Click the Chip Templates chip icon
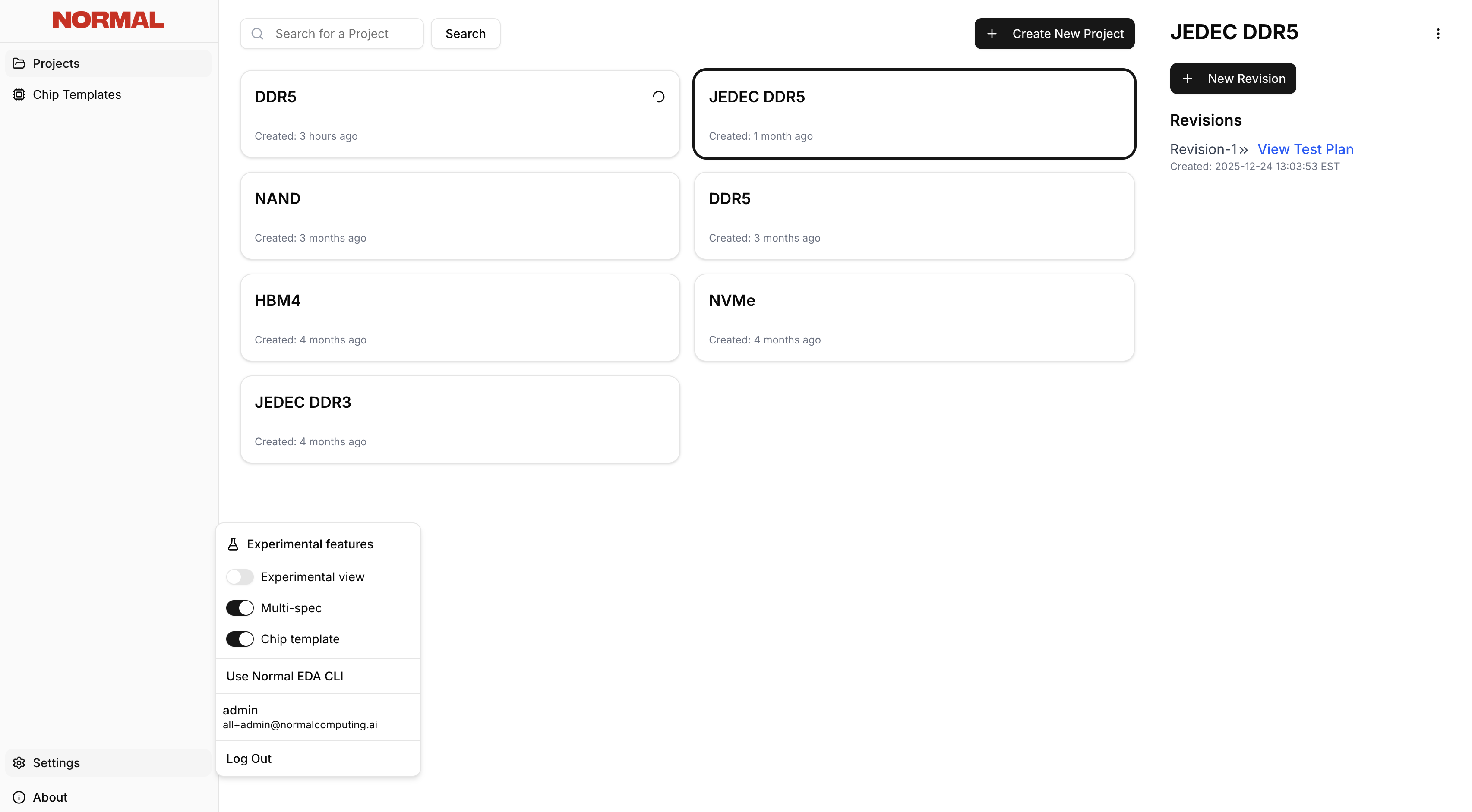1472x812 pixels. [19, 94]
